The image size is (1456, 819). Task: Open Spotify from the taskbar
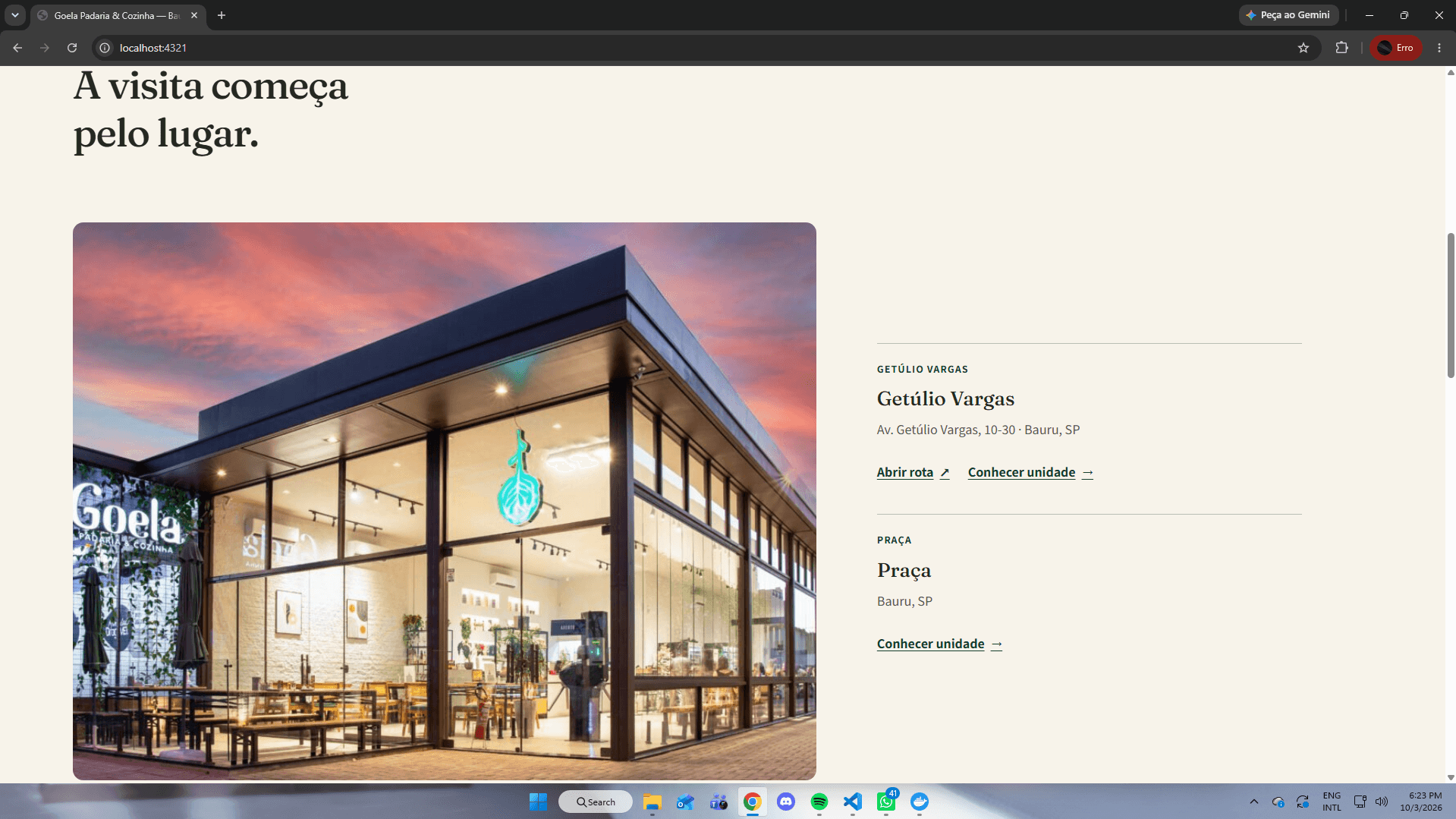point(819,802)
